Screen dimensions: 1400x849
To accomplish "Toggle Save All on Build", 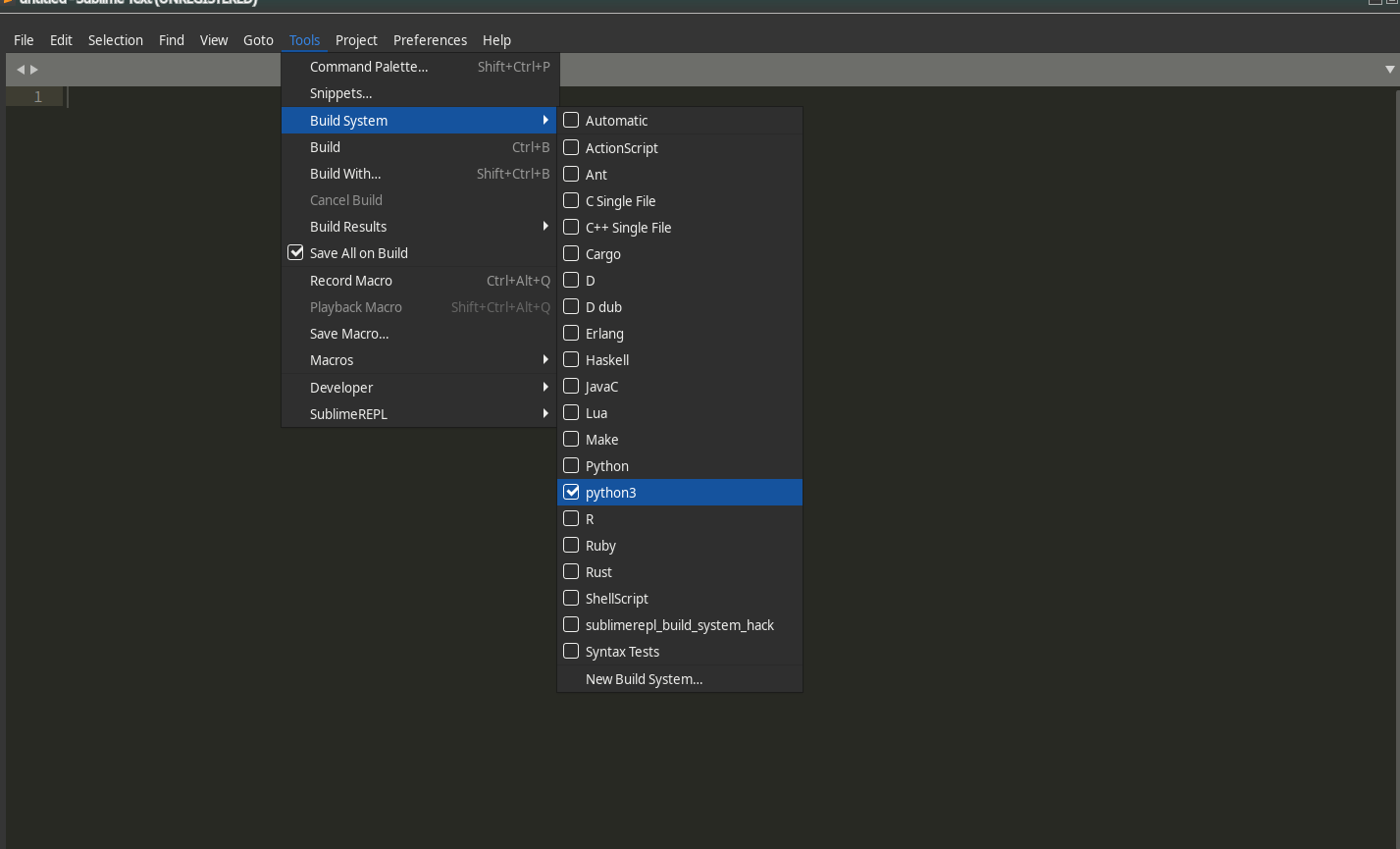I will pyautogui.click(x=420, y=252).
